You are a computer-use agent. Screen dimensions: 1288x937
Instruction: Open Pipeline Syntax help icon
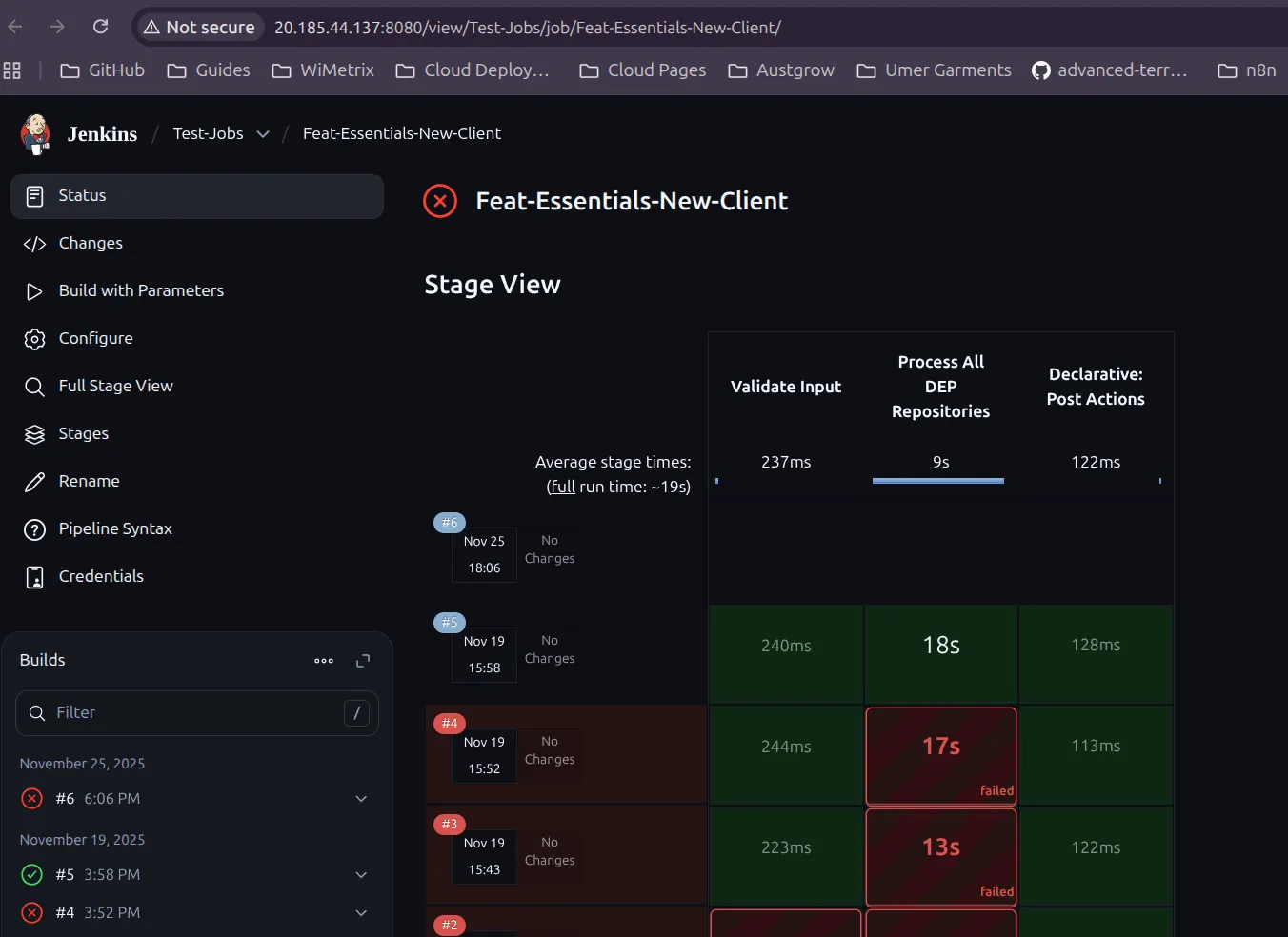click(x=34, y=529)
